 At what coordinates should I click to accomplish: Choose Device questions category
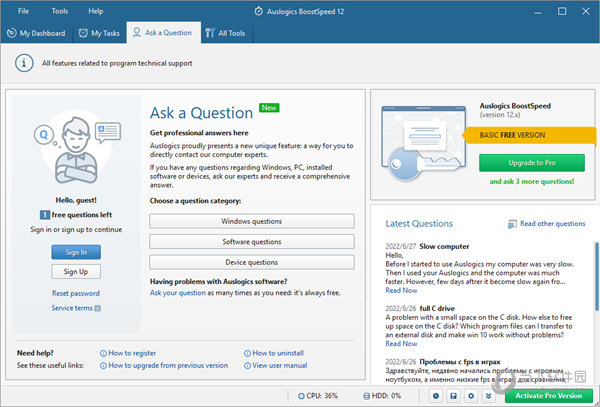click(252, 262)
